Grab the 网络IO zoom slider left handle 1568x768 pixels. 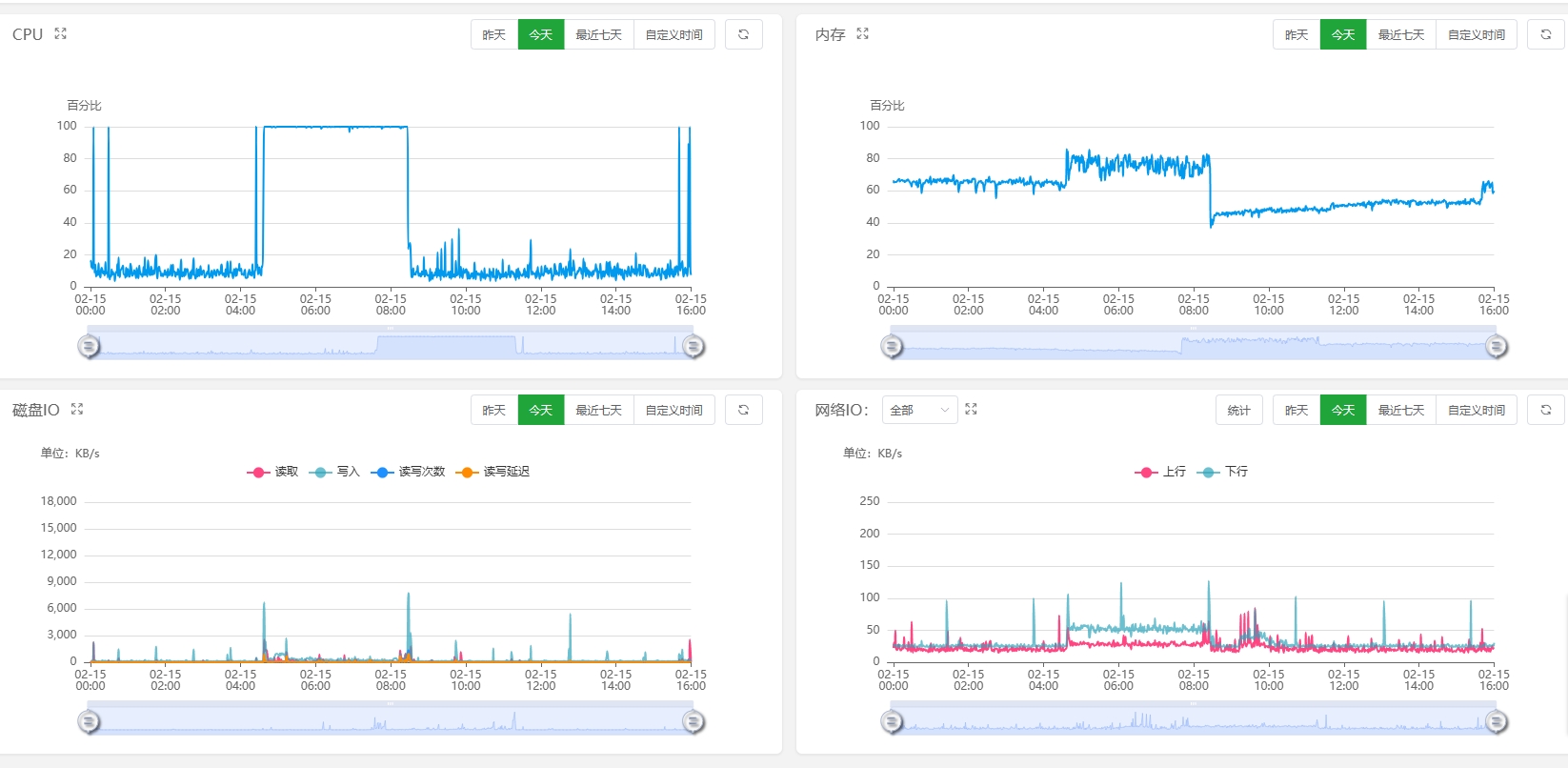click(x=892, y=721)
